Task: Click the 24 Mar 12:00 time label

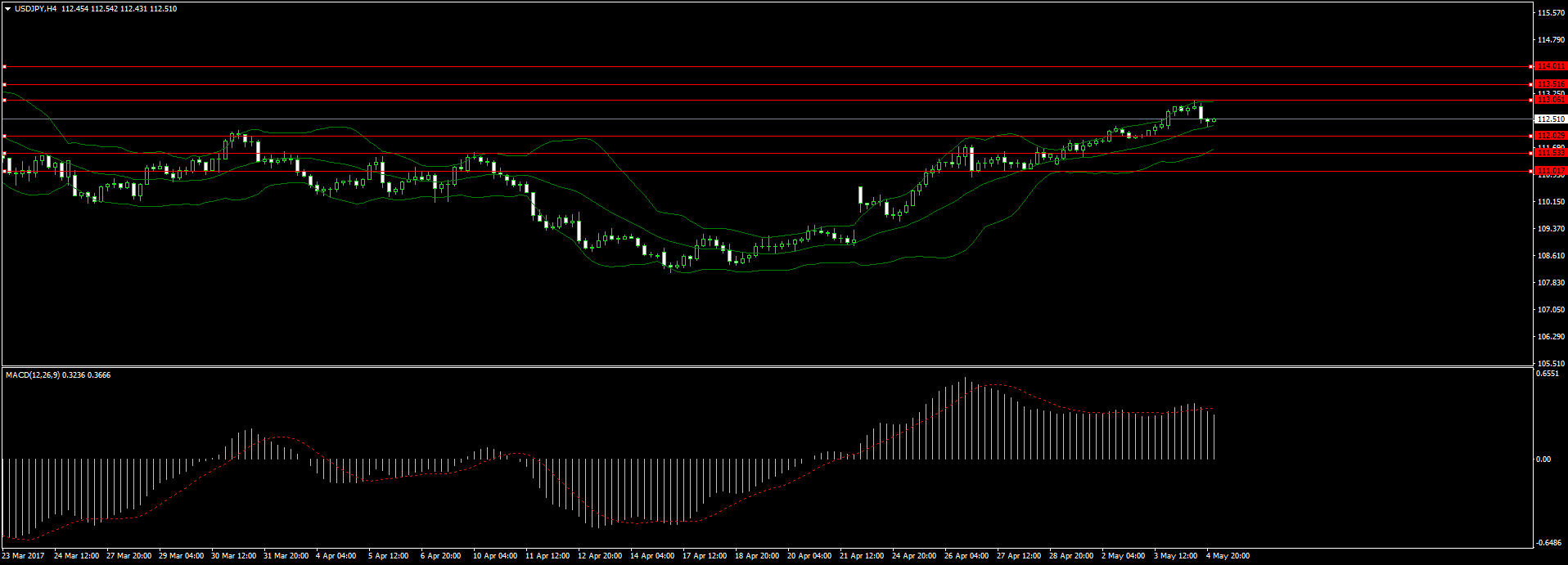Action: click(x=76, y=556)
